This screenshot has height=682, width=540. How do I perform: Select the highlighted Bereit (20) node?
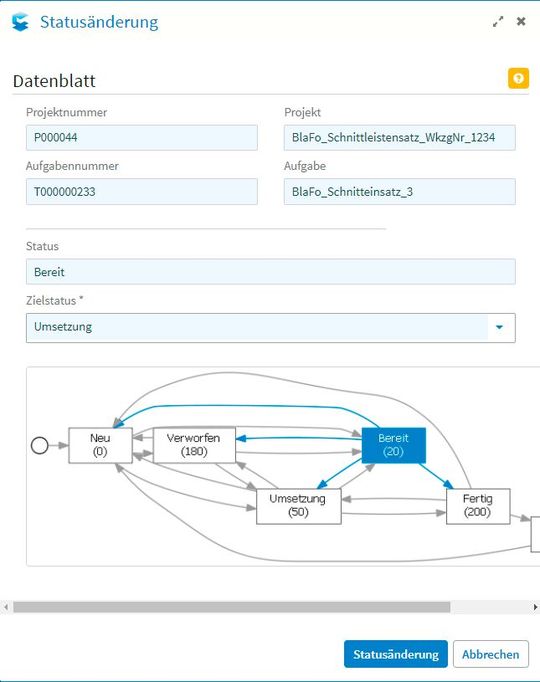(x=393, y=445)
